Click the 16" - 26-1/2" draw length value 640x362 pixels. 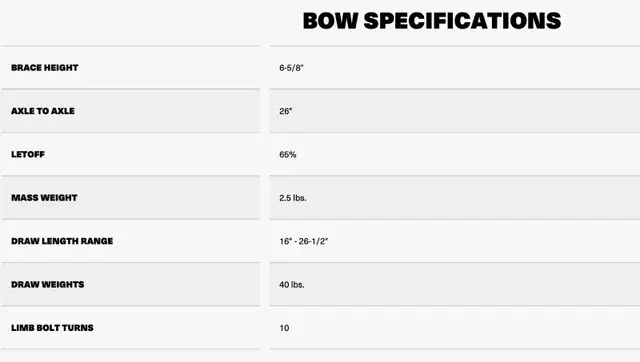(304, 241)
